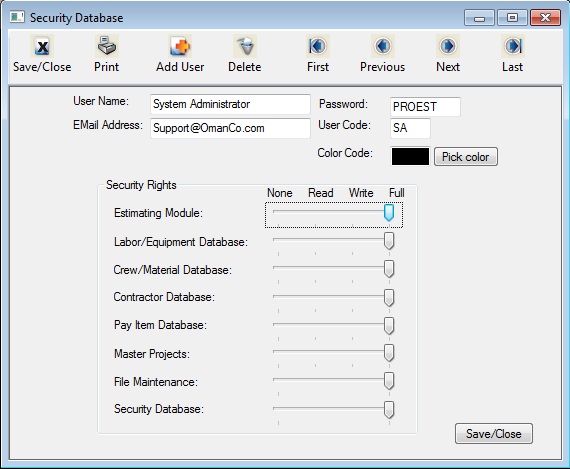
Task: Click the Pay Item Database slider thumb
Action: (x=389, y=325)
